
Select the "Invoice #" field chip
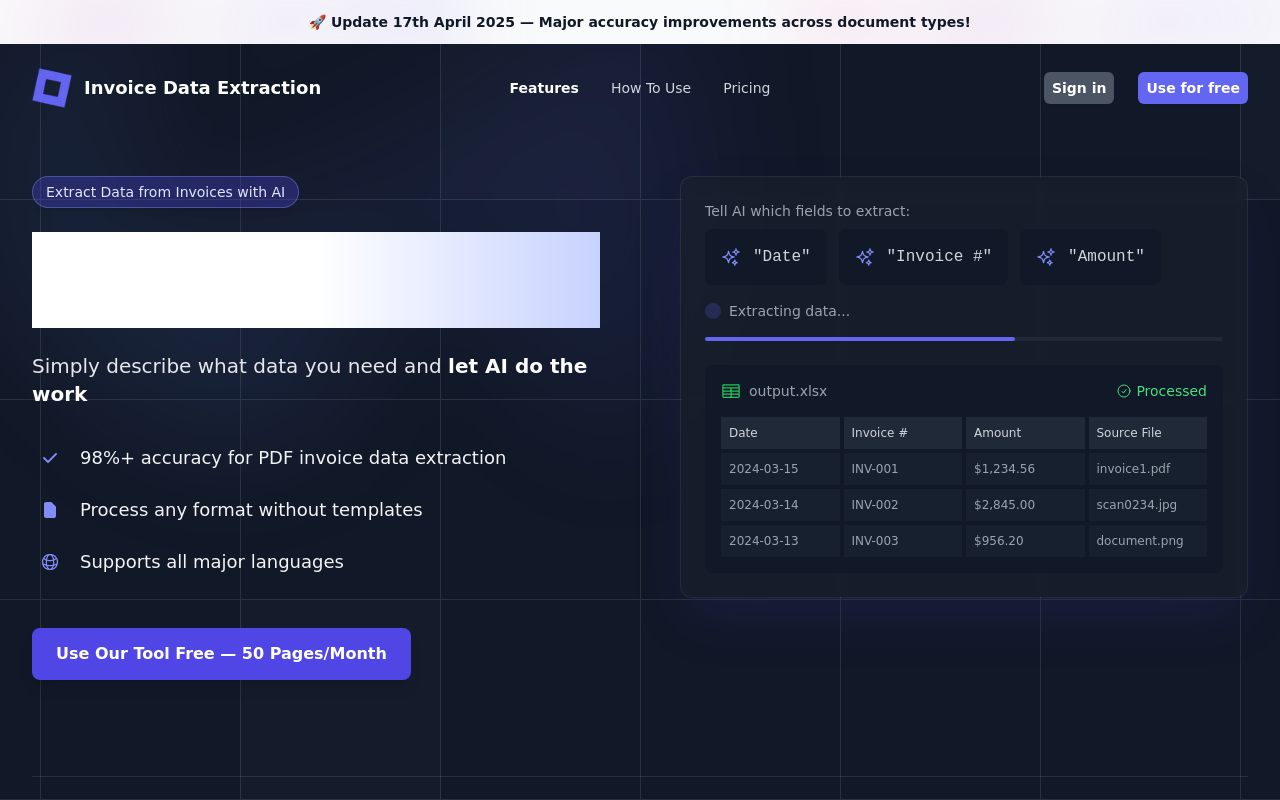pyautogui.click(x=924, y=257)
